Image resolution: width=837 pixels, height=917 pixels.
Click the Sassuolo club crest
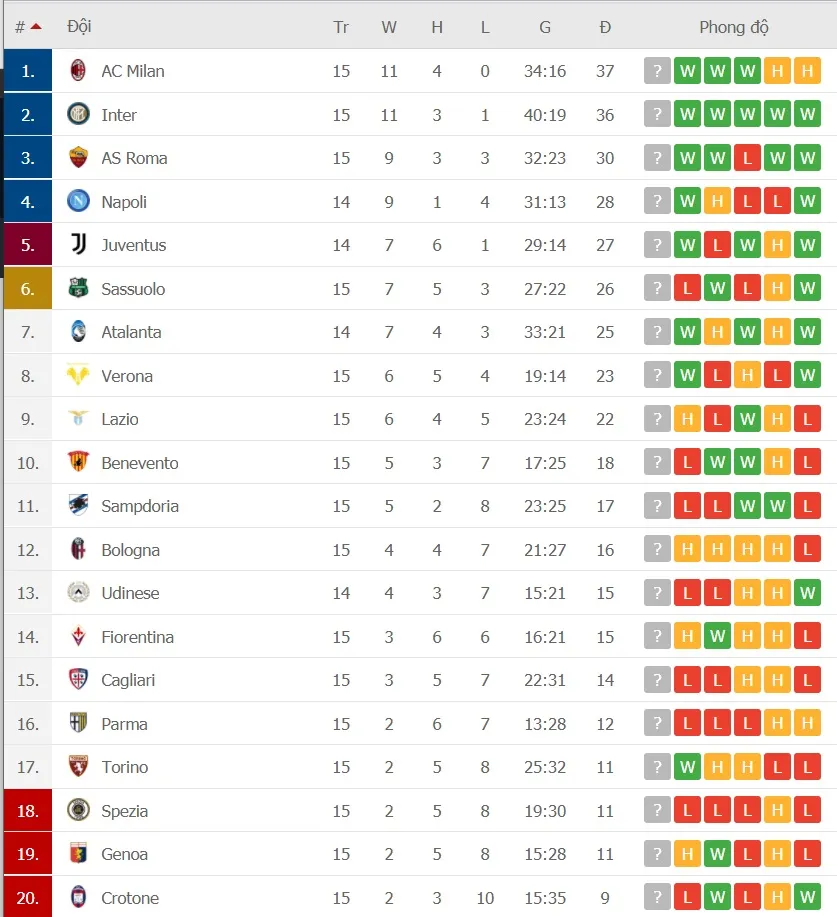pyautogui.click(x=78, y=289)
